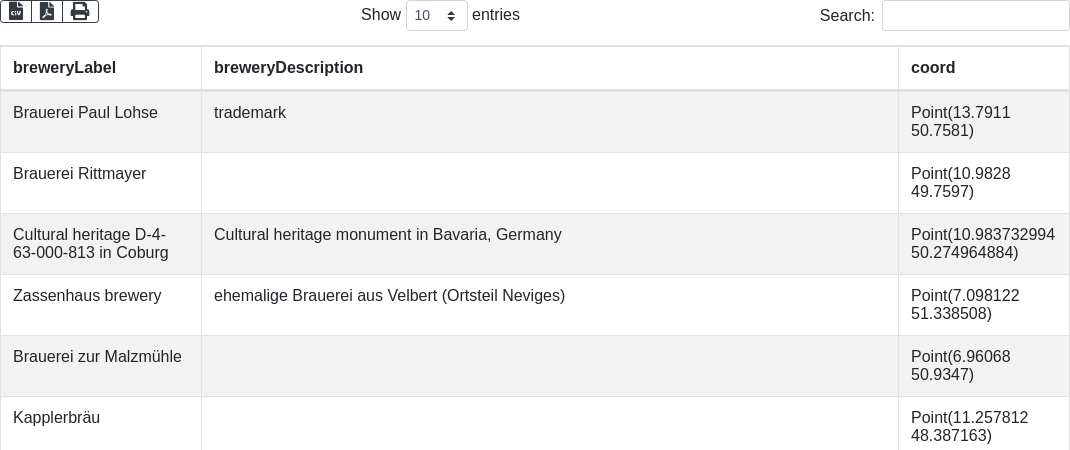The width and height of the screenshot is (1070, 450).
Task: Click Cultural heritage D-4-63-000-813 in Coburg cell
Action: click(x=101, y=244)
